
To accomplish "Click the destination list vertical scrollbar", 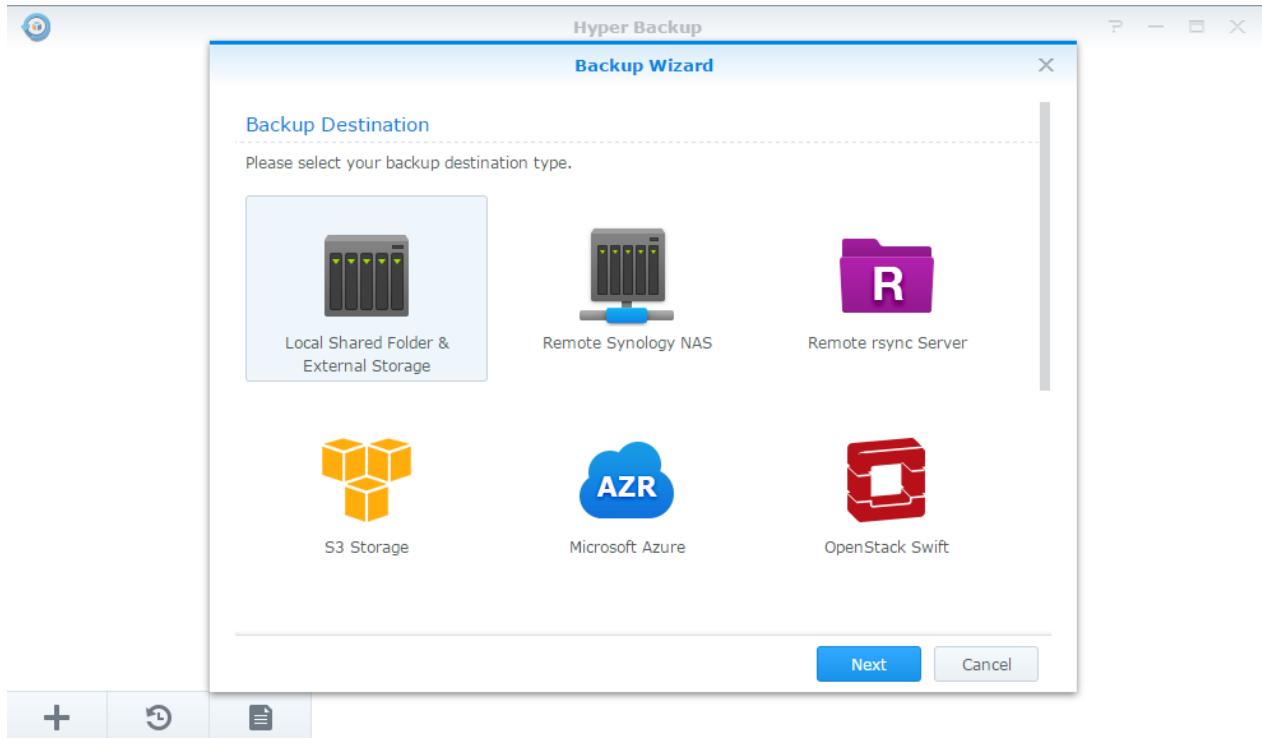I will pos(1045,246).
